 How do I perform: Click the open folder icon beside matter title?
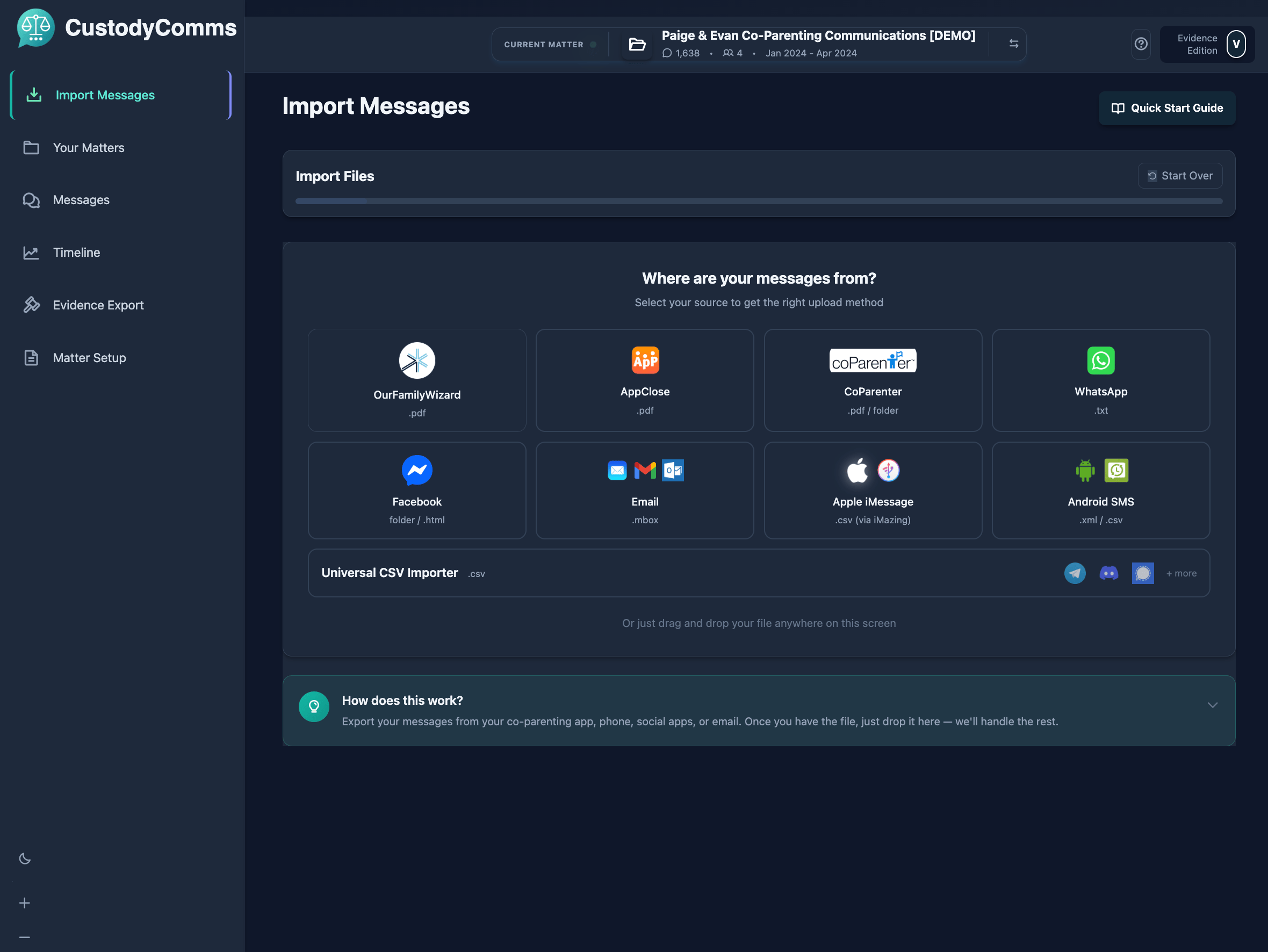637,44
